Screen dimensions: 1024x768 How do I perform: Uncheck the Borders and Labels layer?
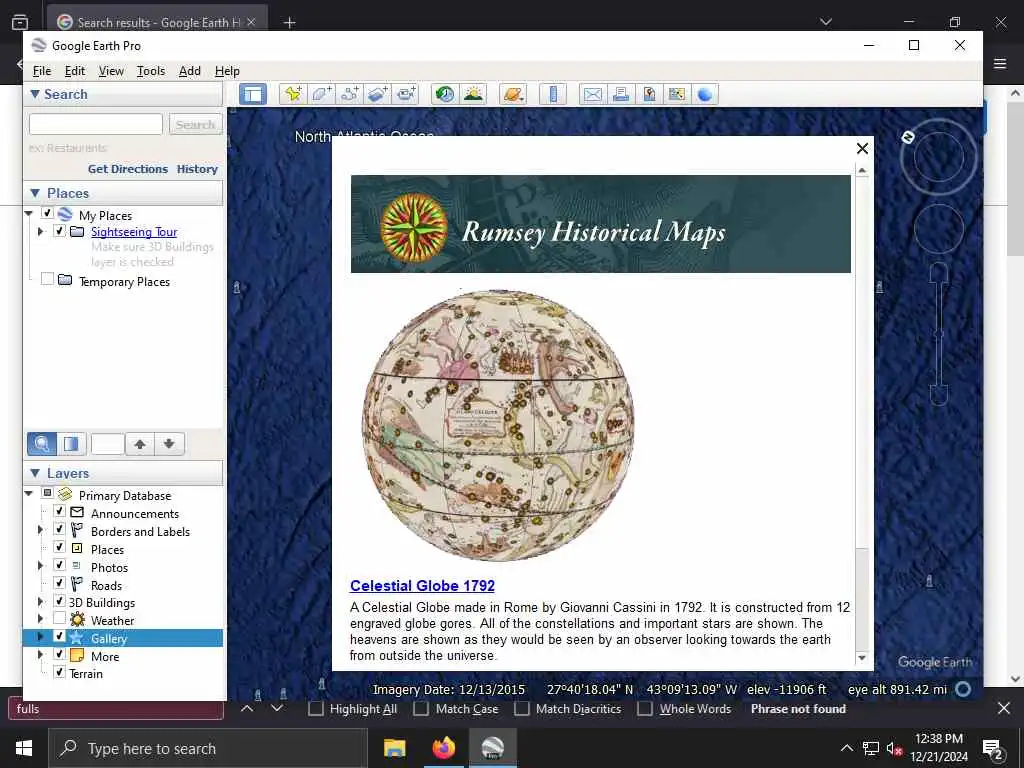click(x=59, y=529)
